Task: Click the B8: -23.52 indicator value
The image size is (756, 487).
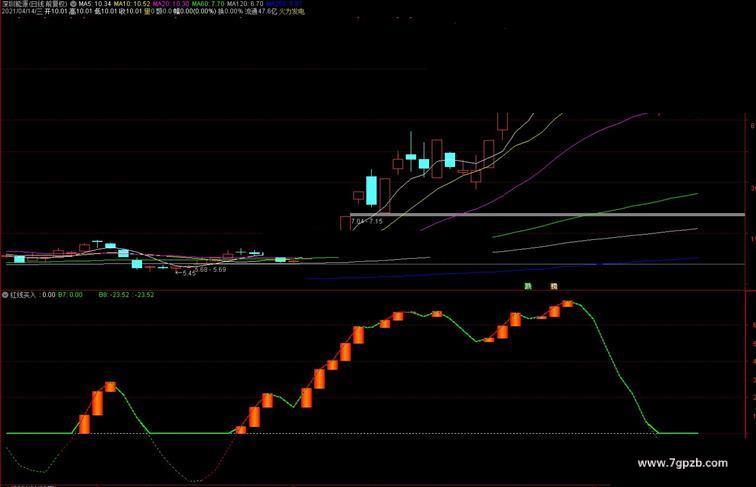Action: pyautogui.click(x=114, y=295)
